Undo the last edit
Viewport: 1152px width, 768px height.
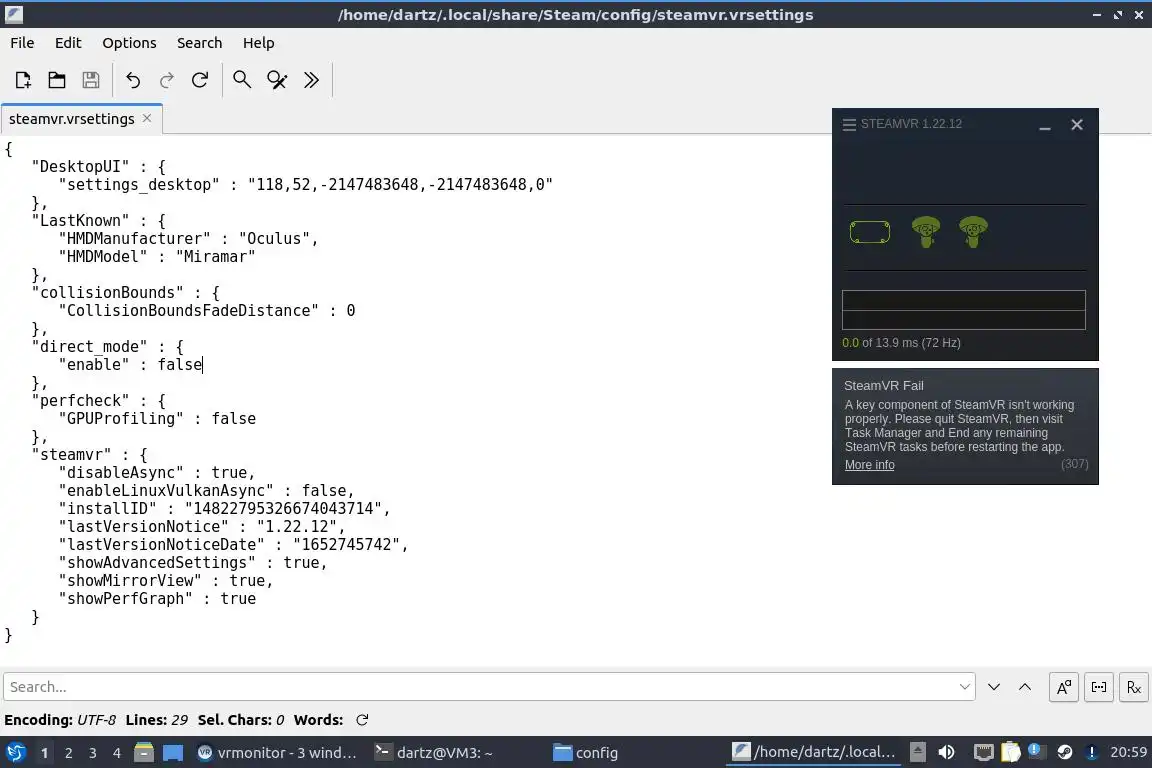pos(133,79)
